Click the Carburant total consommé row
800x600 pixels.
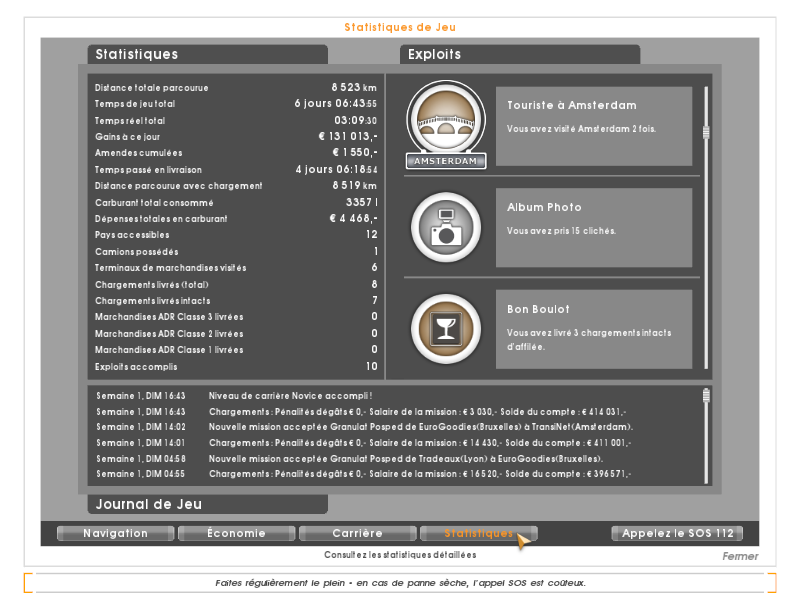click(x=236, y=203)
